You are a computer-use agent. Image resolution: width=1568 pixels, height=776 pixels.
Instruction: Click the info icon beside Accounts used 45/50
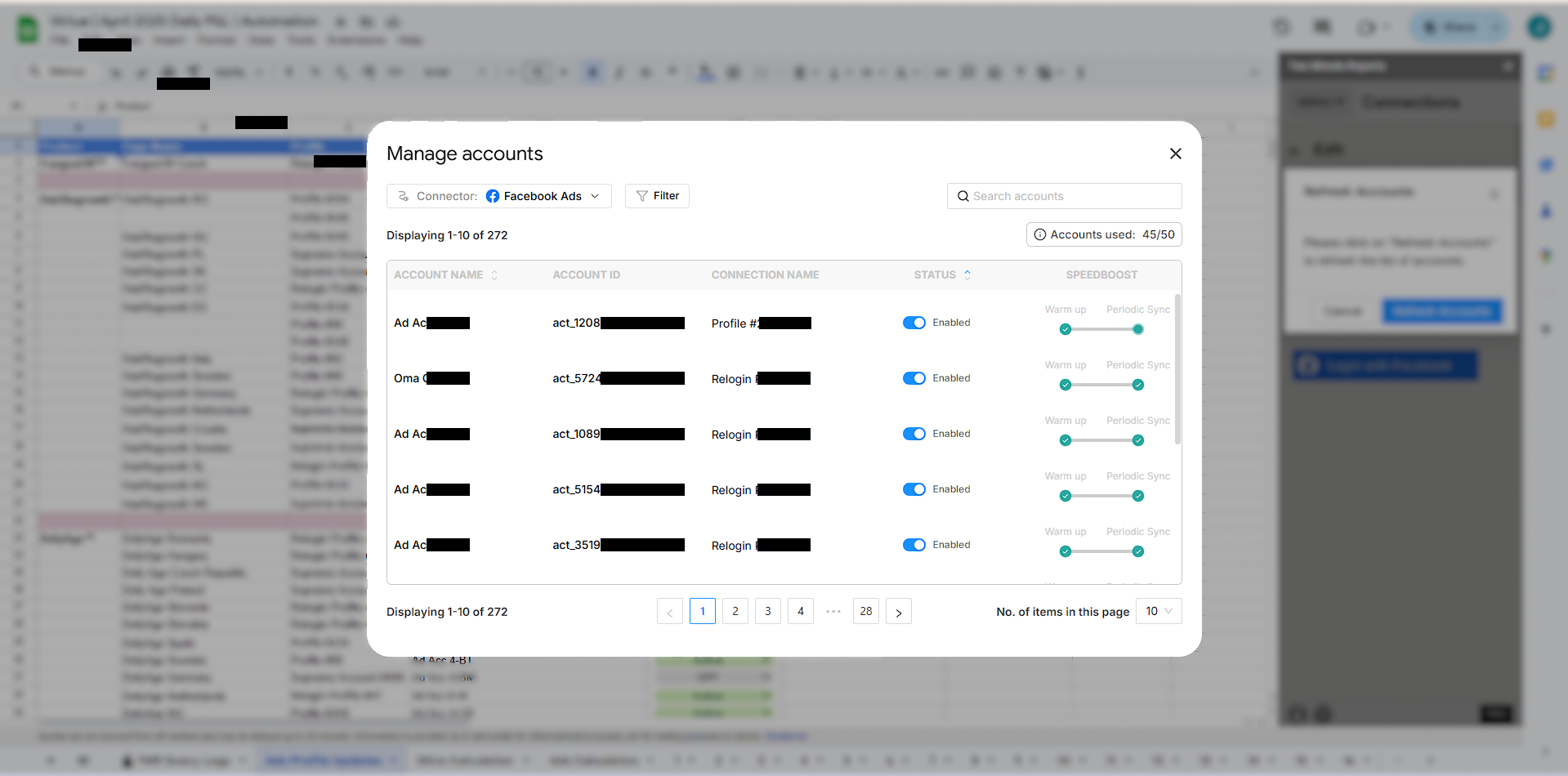(1039, 234)
